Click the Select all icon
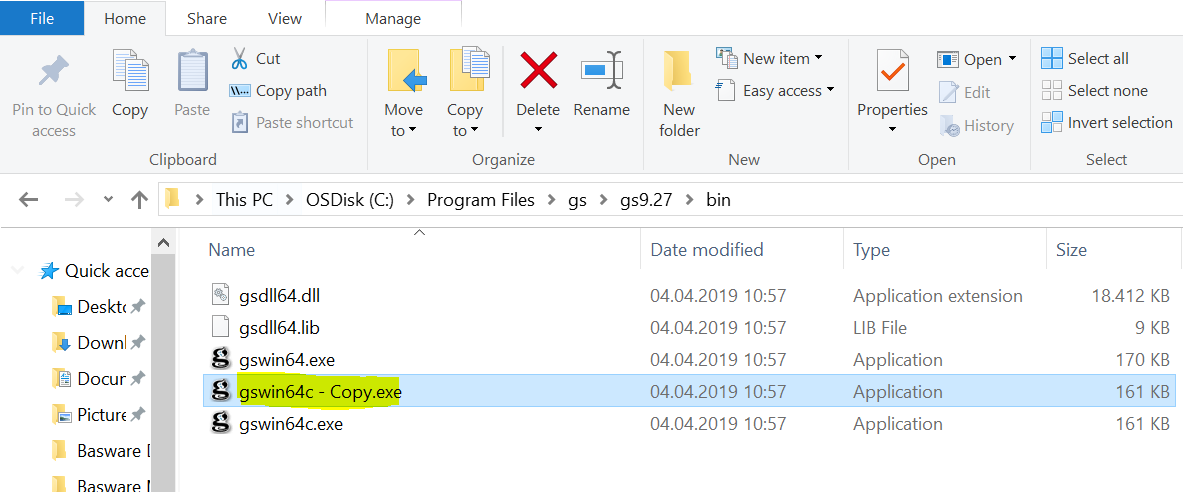The width and height of the screenshot is (1183, 492). [x=1051, y=58]
